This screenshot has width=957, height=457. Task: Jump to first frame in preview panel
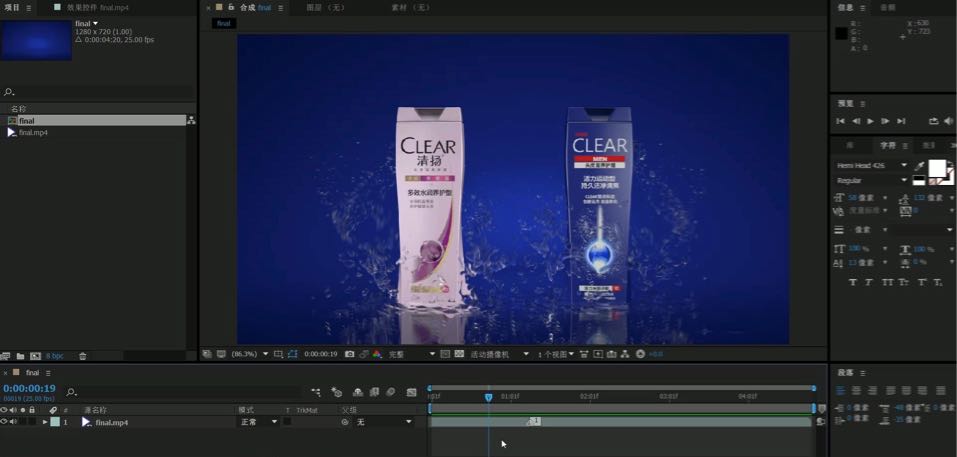click(840, 121)
